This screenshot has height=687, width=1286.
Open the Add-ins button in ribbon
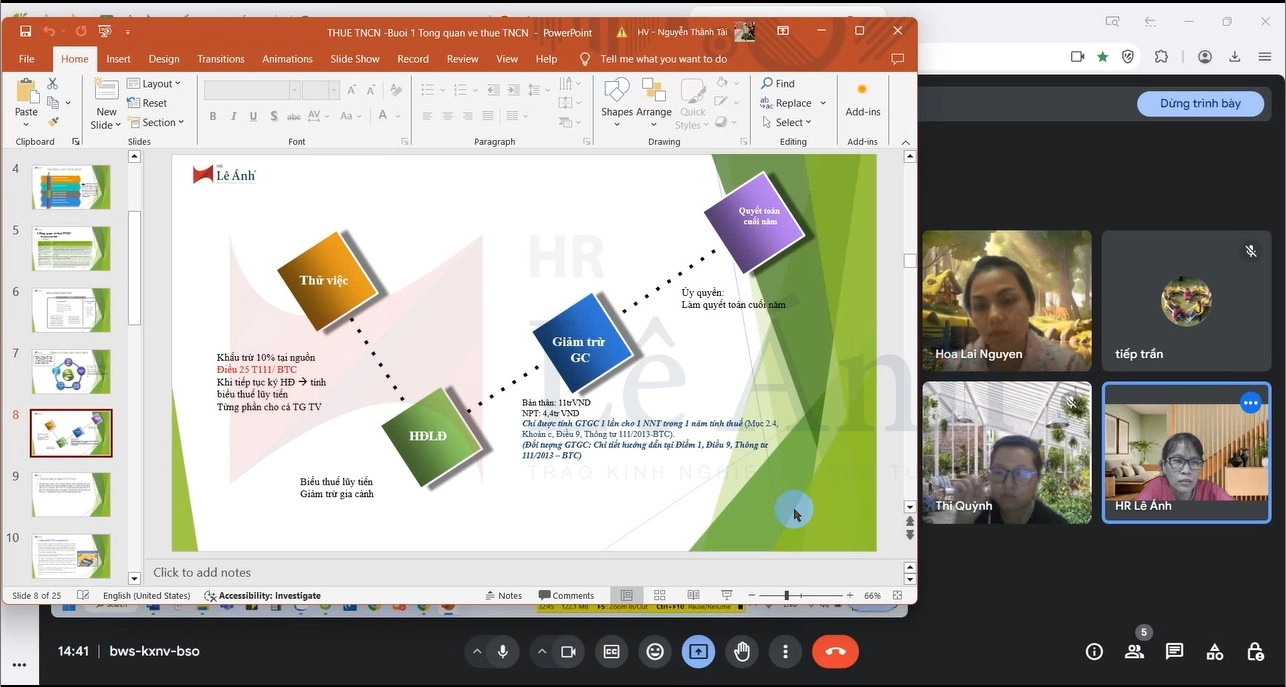[862, 100]
